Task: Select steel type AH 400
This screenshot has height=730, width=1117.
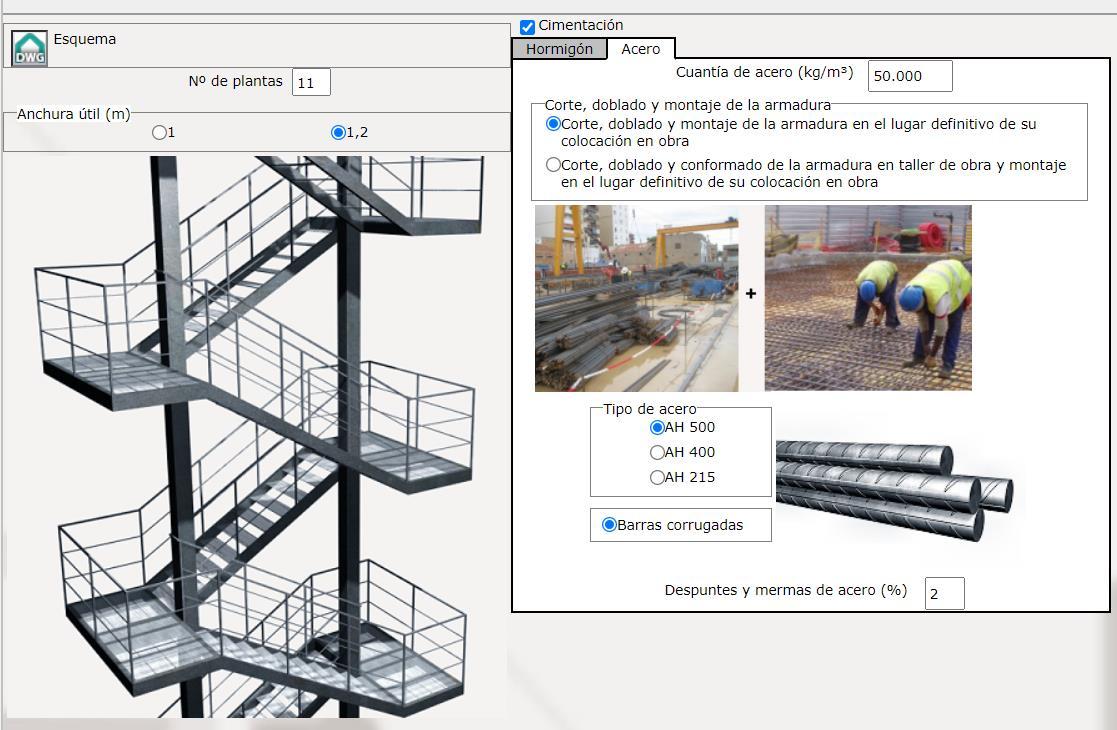Action: (657, 452)
